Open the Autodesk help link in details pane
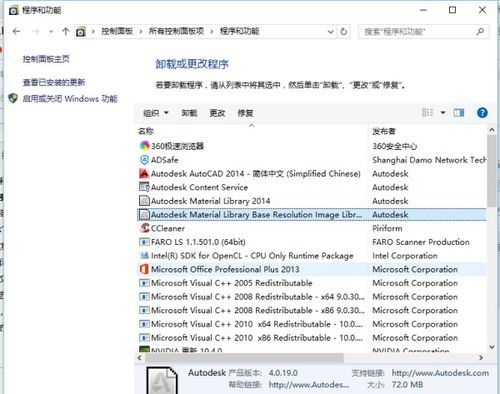 click(x=309, y=384)
